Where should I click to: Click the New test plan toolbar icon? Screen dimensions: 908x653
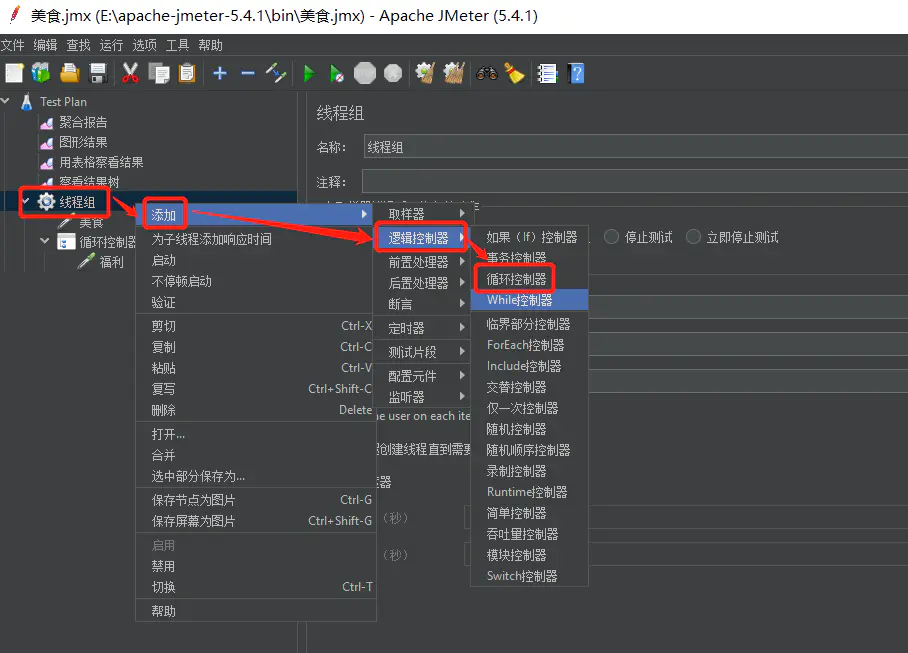(x=14, y=74)
